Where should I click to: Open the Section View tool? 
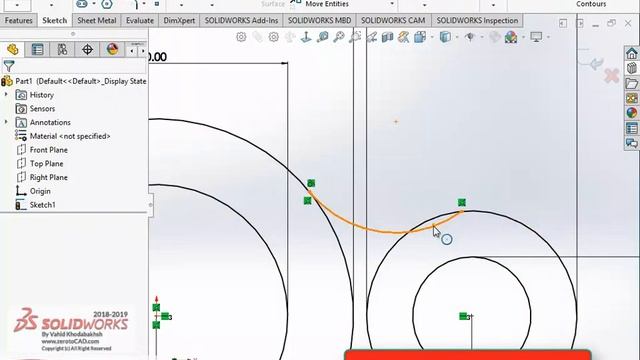coord(387,38)
